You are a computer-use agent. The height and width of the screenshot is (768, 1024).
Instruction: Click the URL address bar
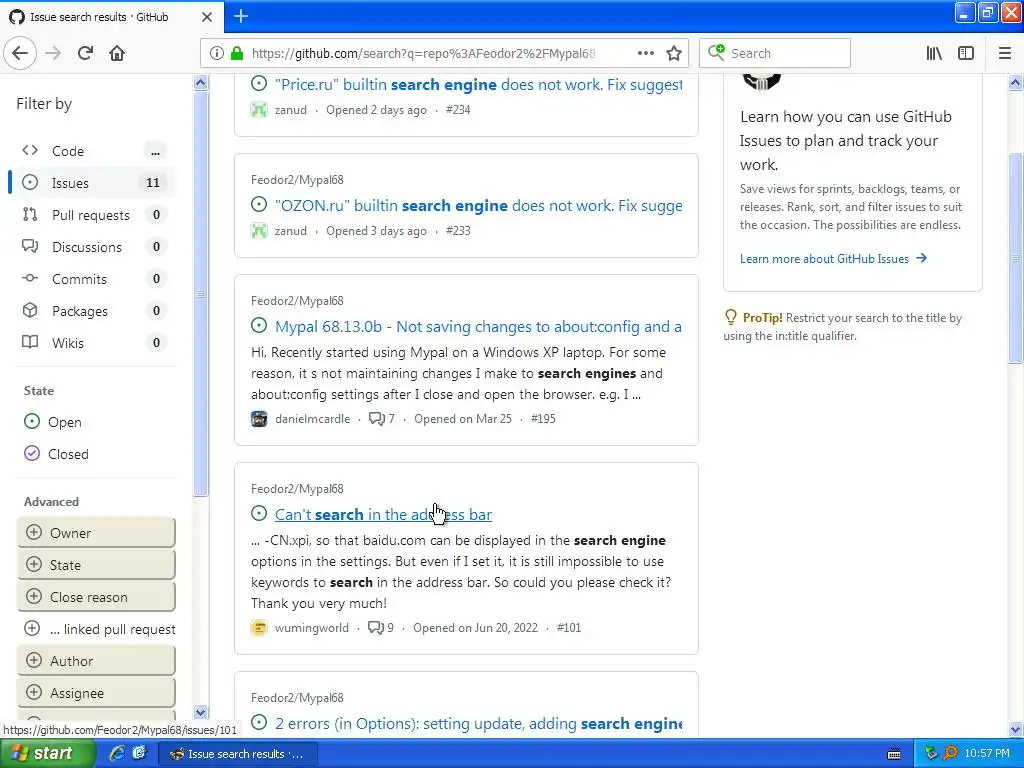coord(423,53)
